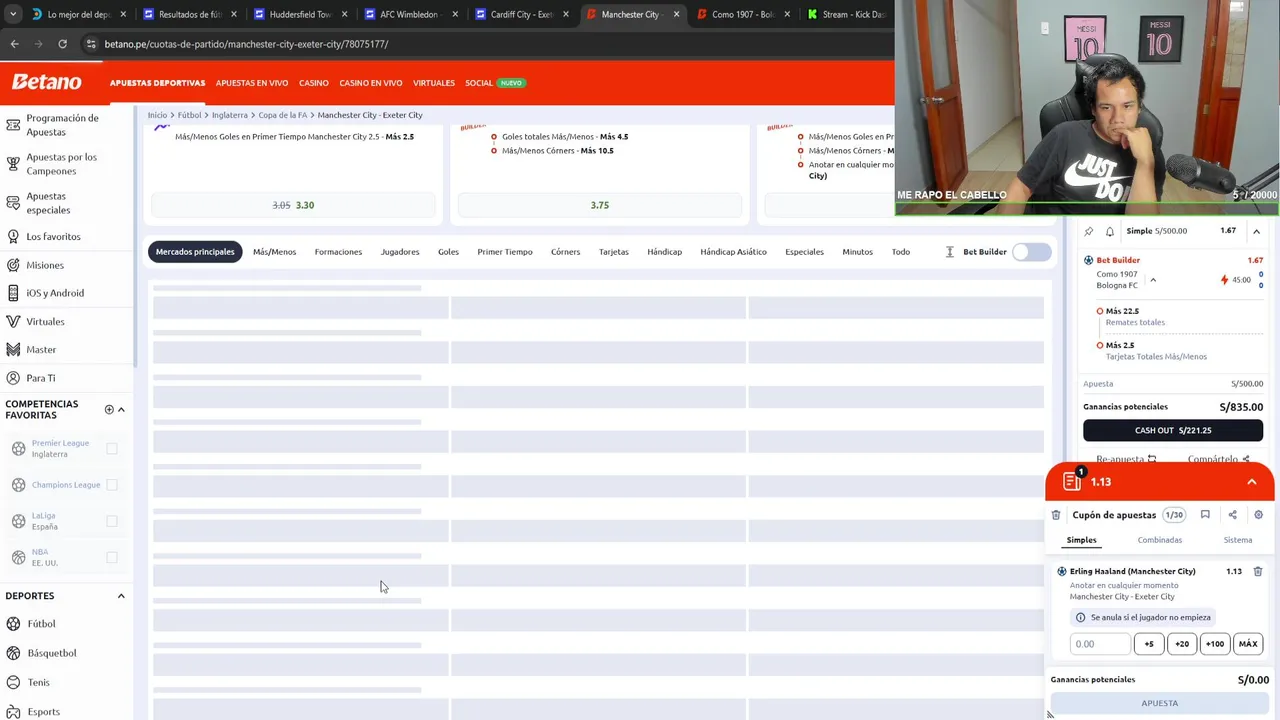Screen dimensions: 1280x720
Task: Collapse the Competencias Favoritas section
Action: click(121, 409)
